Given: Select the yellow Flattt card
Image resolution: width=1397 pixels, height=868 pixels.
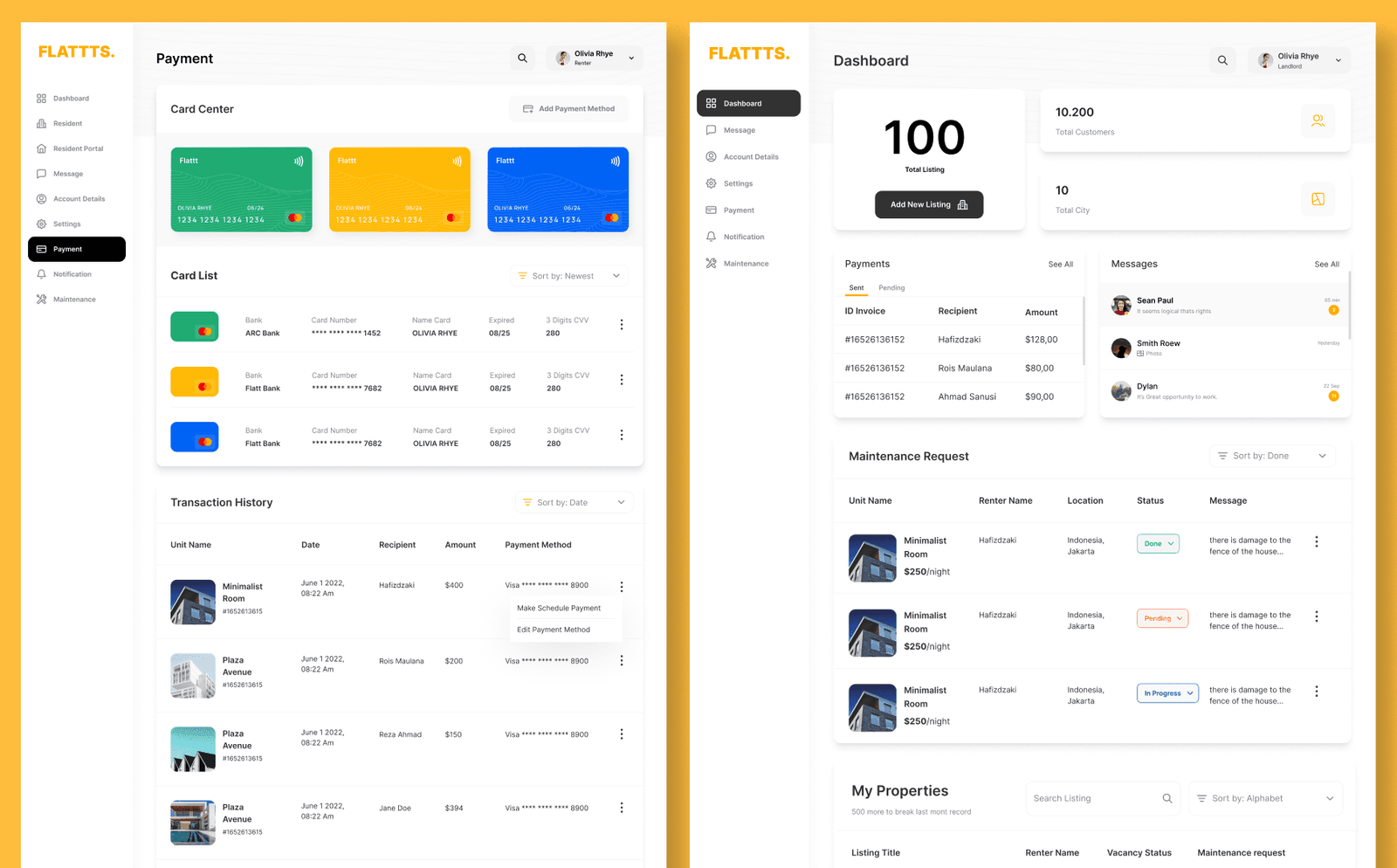Looking at the screenshot, I should pyautogui.click(x=400, y=189).
